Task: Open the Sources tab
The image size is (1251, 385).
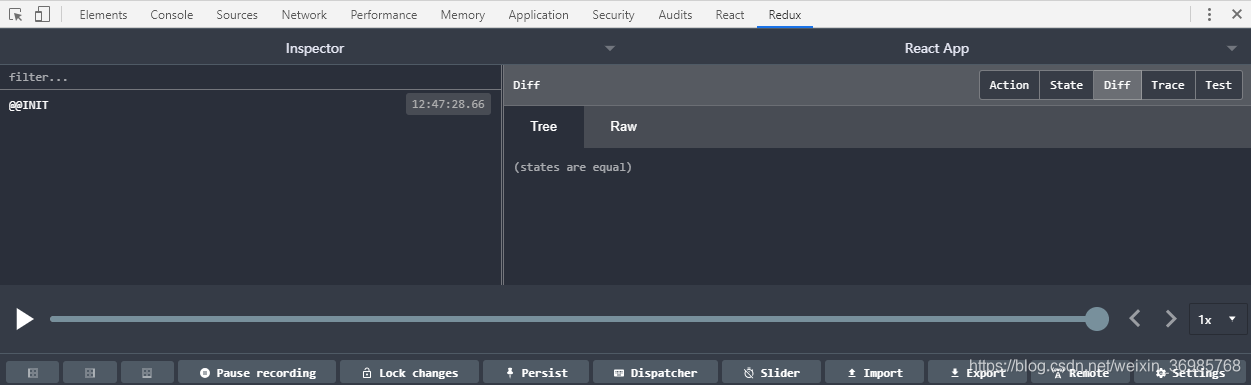Action: click(x=237, y=14)
